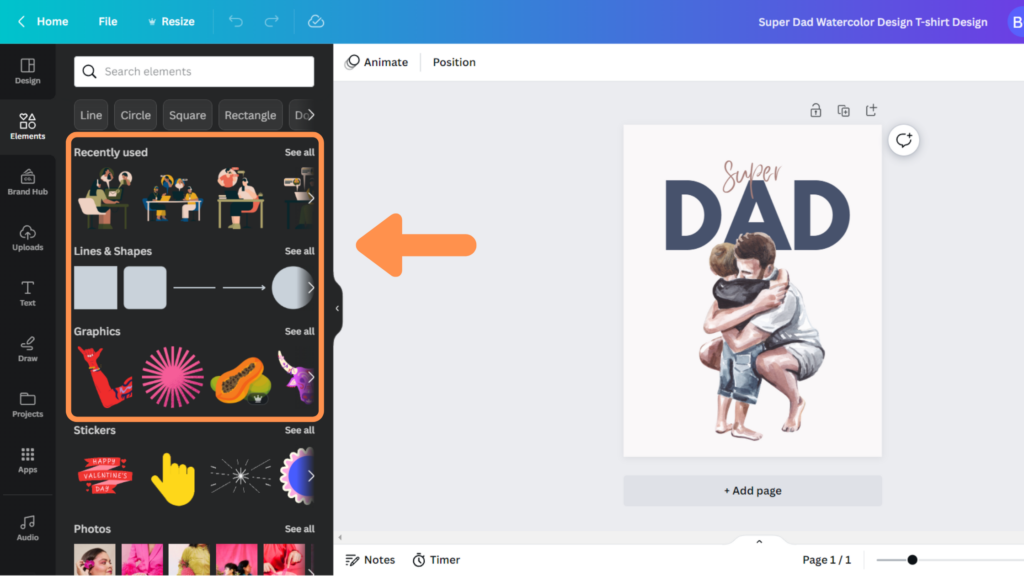Viewport: 1024px width, 576px height.
Task: Show more filter chips with the arrow
Action: pos(311,115)
